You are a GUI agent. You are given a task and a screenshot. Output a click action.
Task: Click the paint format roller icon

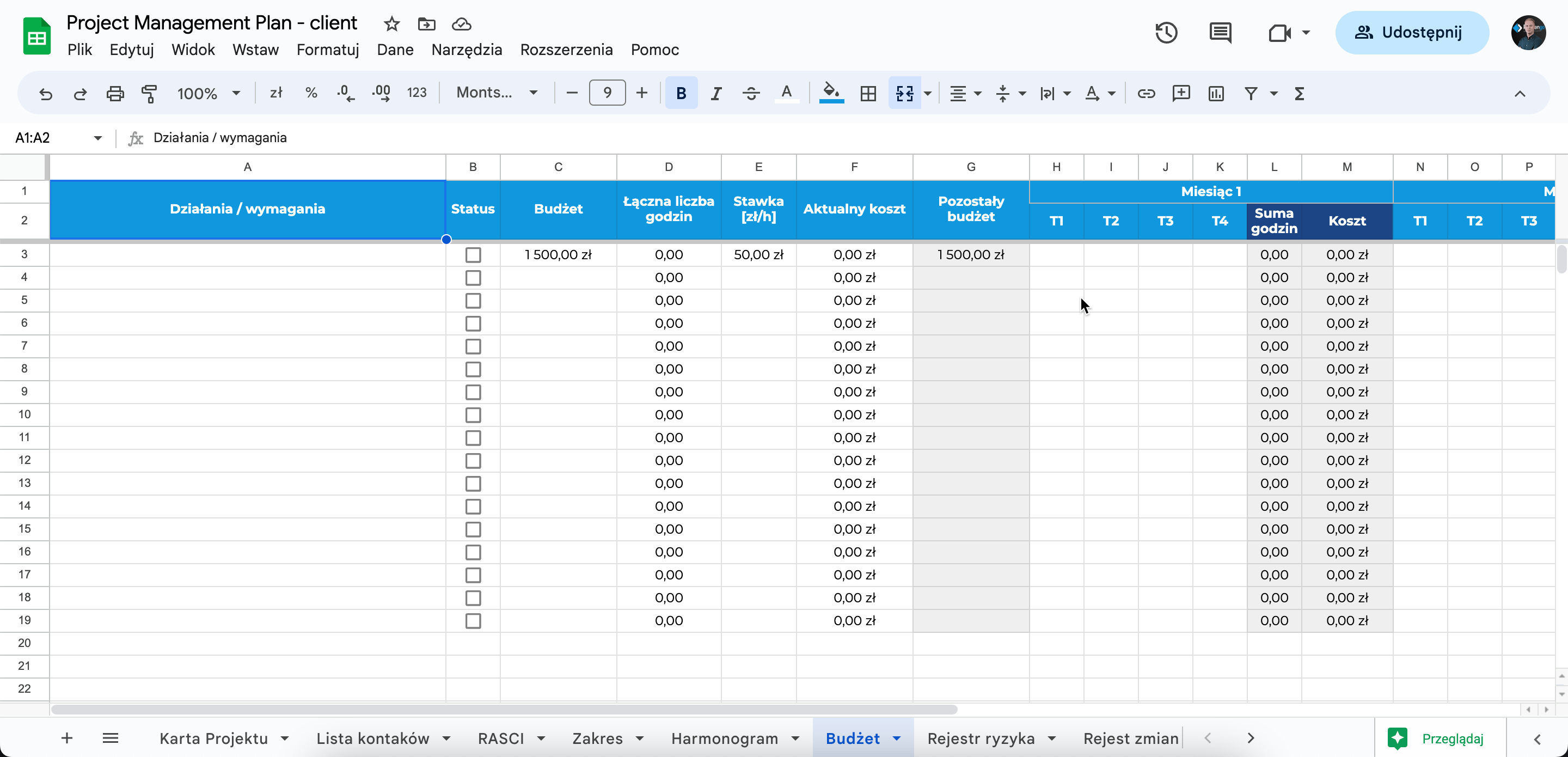149,93
